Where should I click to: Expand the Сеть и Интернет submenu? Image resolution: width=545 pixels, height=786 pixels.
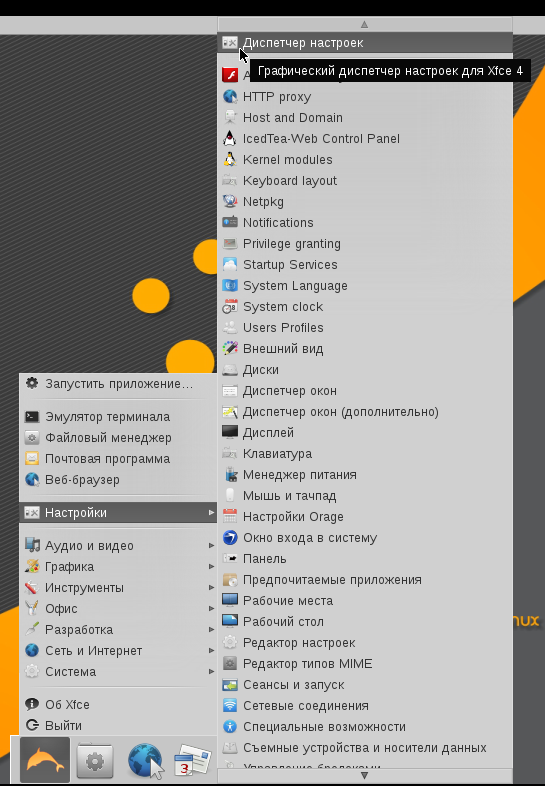118,651
